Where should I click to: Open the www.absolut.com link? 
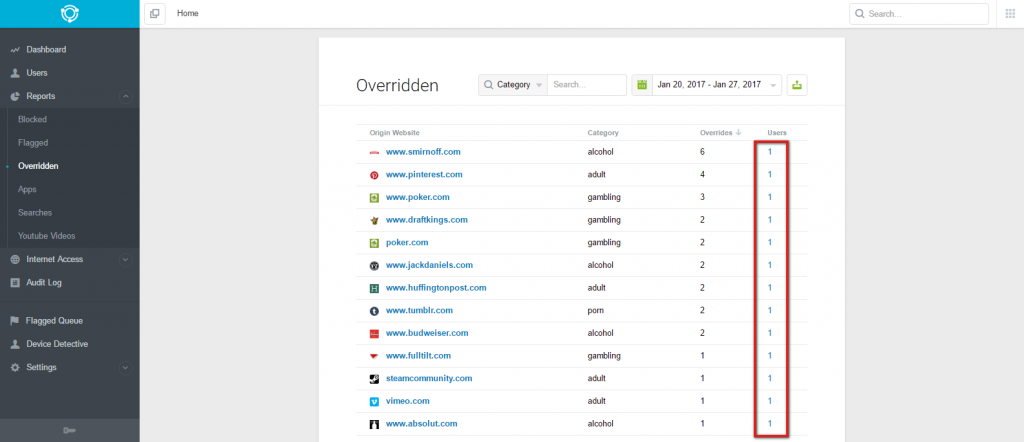point(421,424)
